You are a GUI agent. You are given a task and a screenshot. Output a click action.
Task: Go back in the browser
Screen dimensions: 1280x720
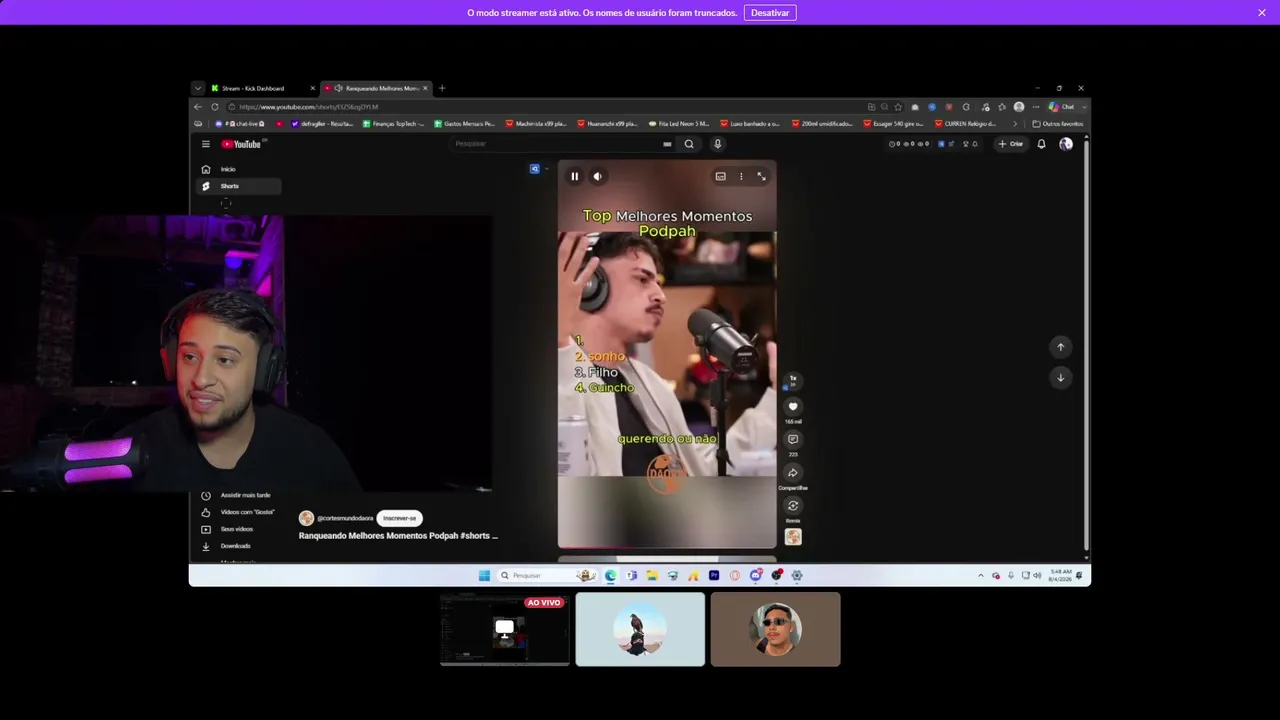(198, 107)
